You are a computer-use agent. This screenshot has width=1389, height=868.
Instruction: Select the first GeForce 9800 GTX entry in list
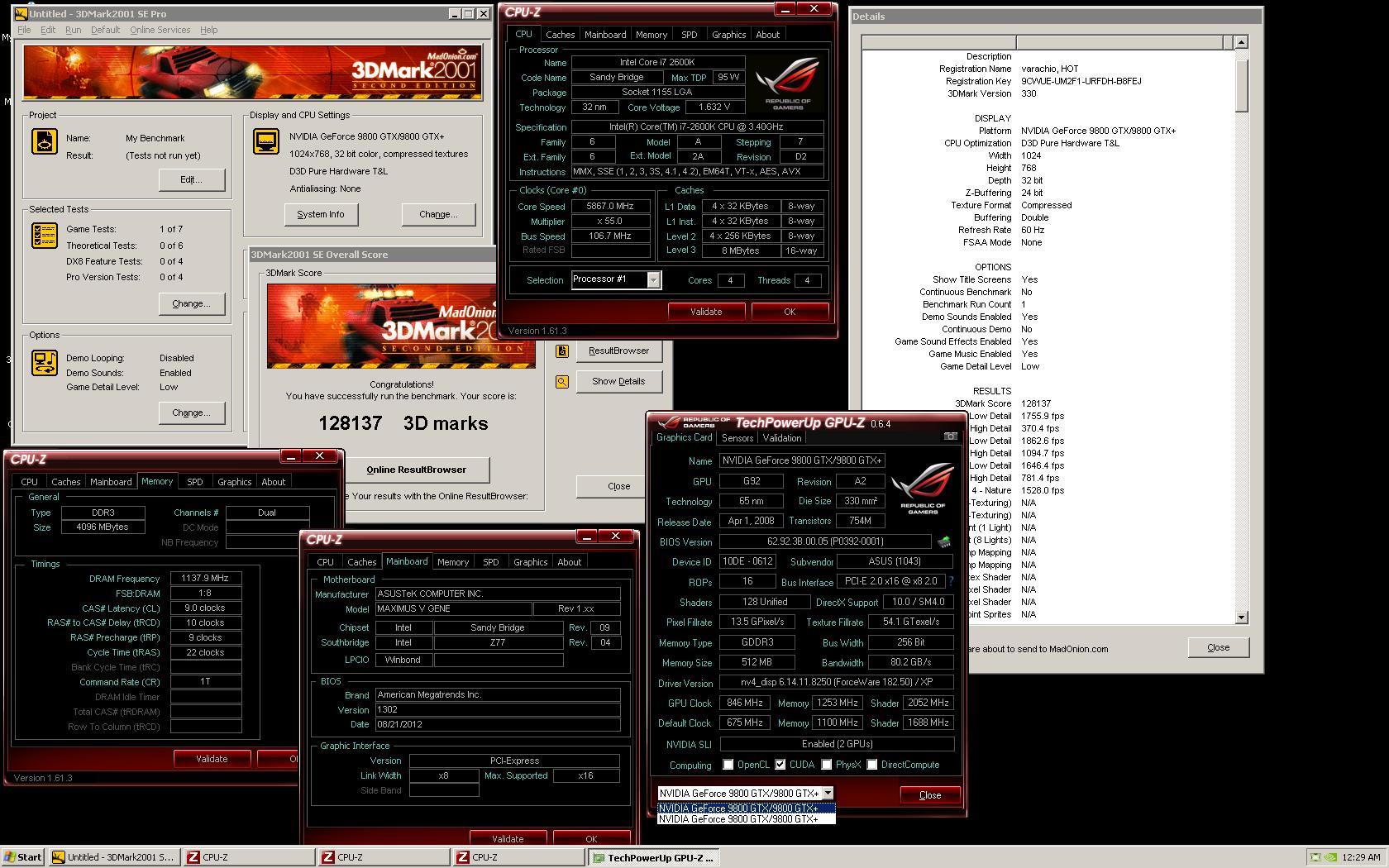point(746,808)
